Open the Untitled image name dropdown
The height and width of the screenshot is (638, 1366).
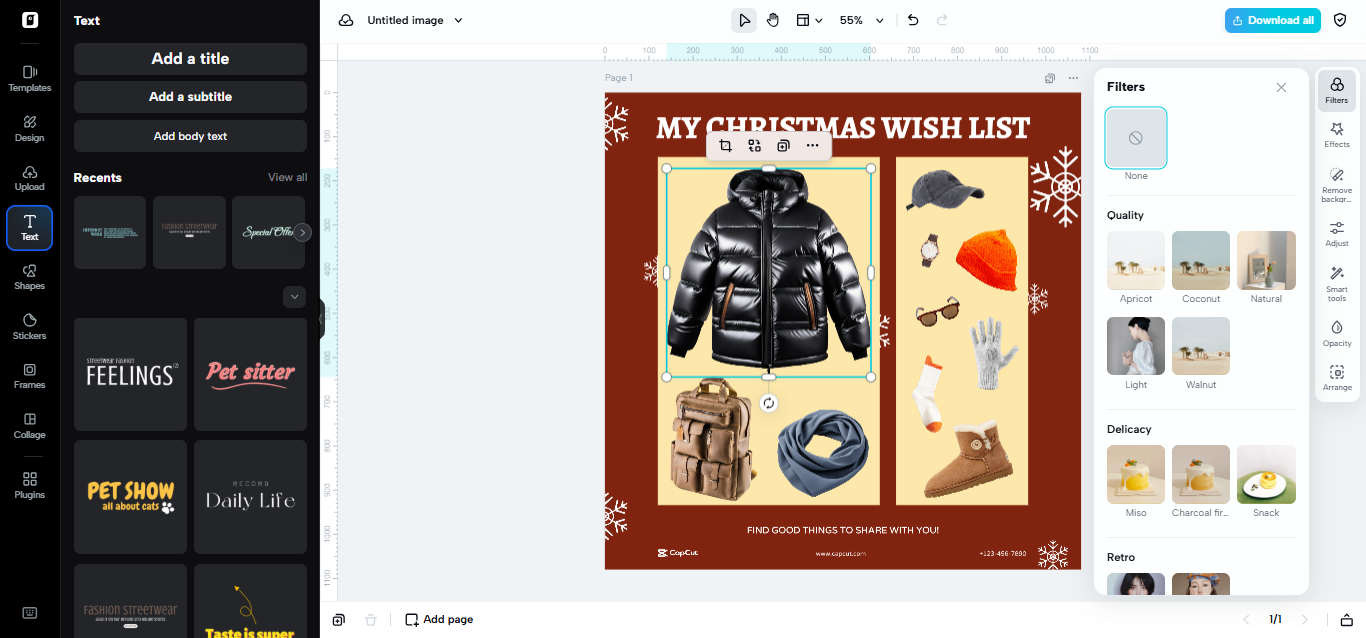coord(415,20)
